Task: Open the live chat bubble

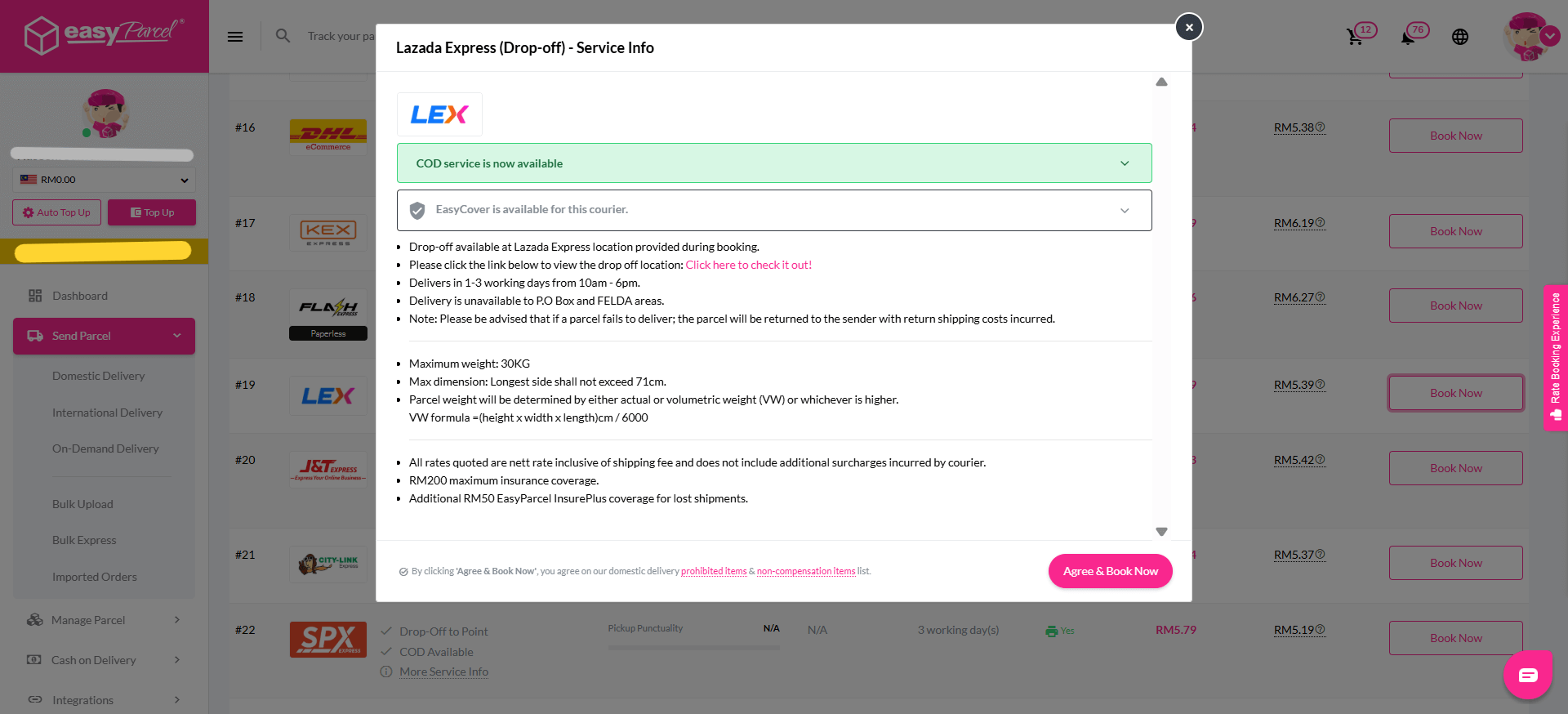Action: point(1528,675)
